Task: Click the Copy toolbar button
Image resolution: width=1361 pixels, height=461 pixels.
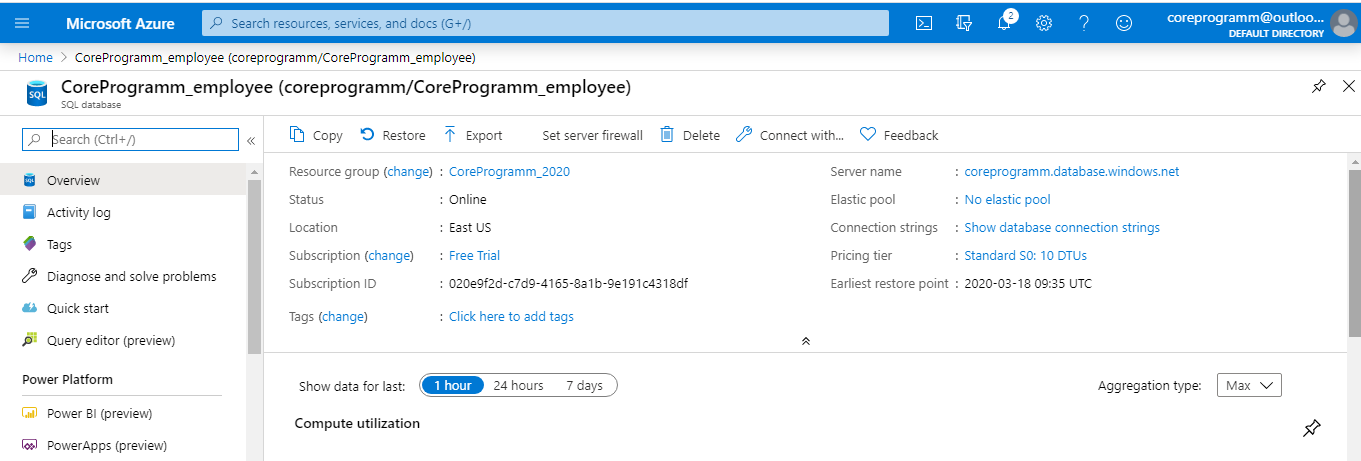Action: [316, 135]
